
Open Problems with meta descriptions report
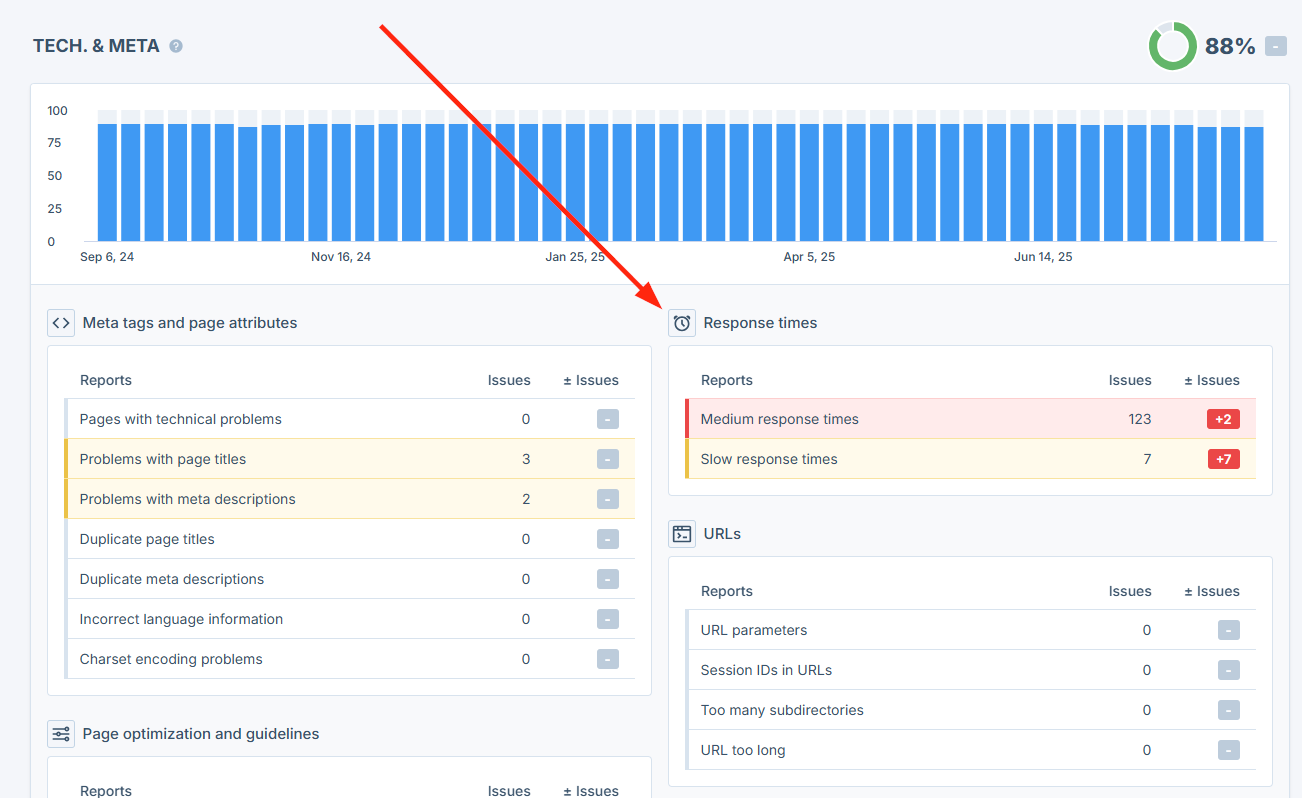pos(187,499)
